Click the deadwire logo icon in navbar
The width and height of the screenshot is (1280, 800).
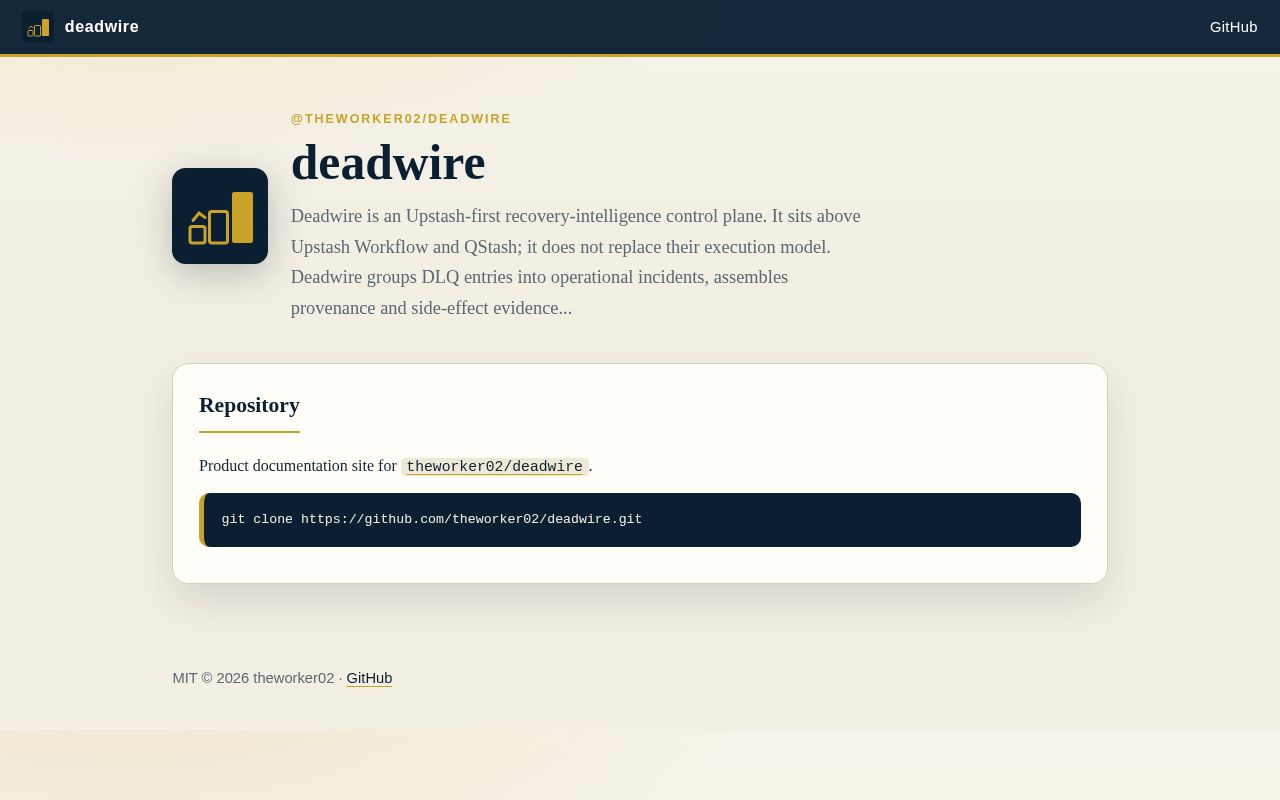[x=38, y=27]
